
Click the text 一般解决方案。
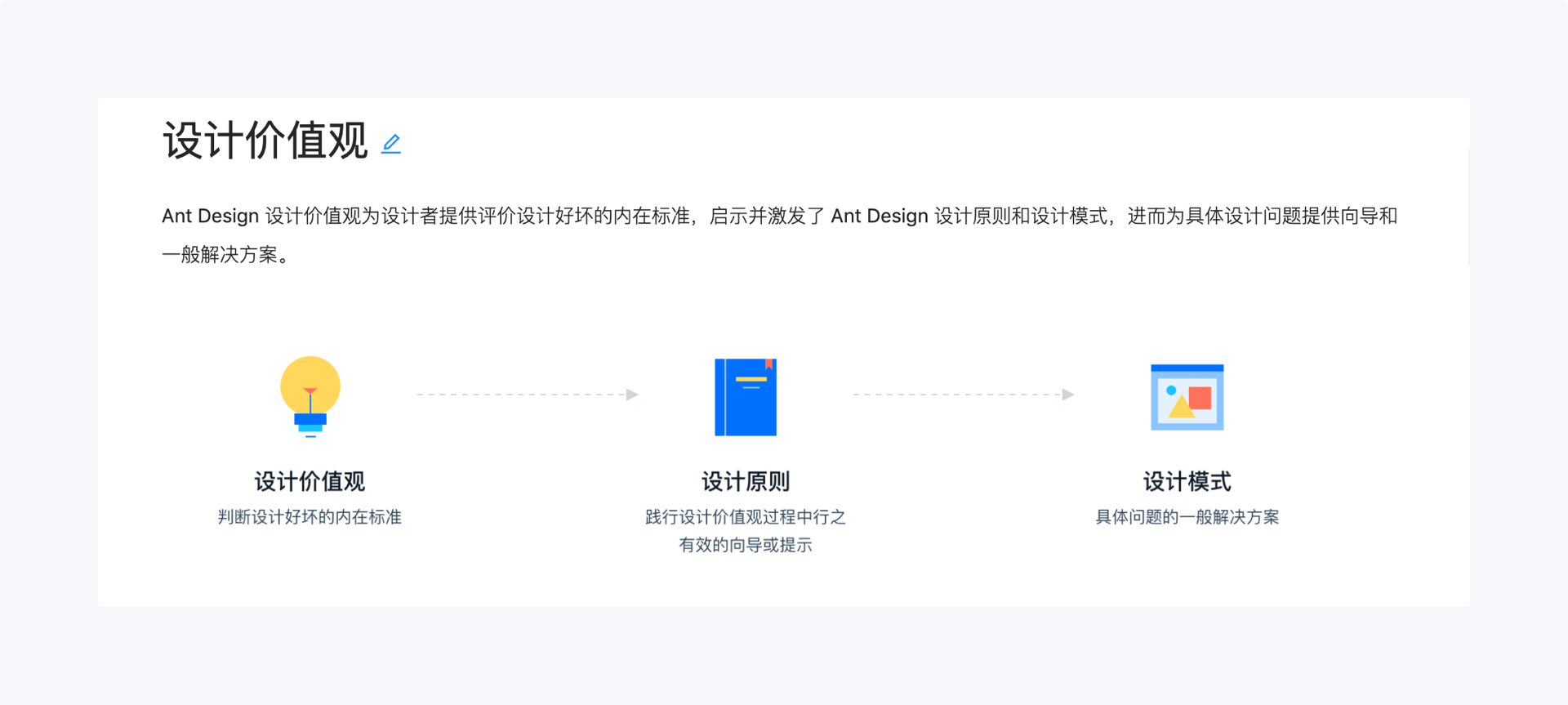(226, 255)
